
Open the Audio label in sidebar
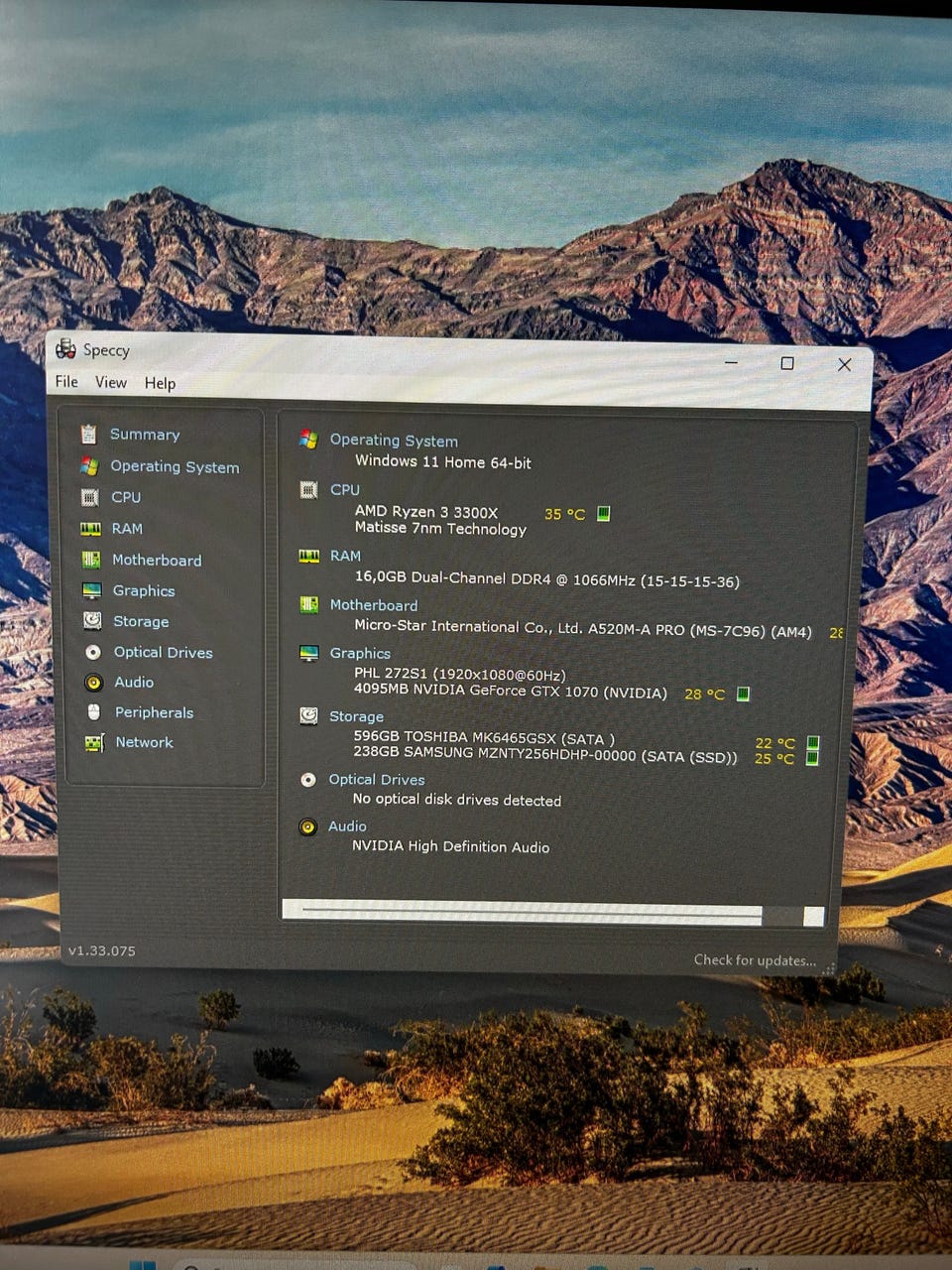click(134, 683)
